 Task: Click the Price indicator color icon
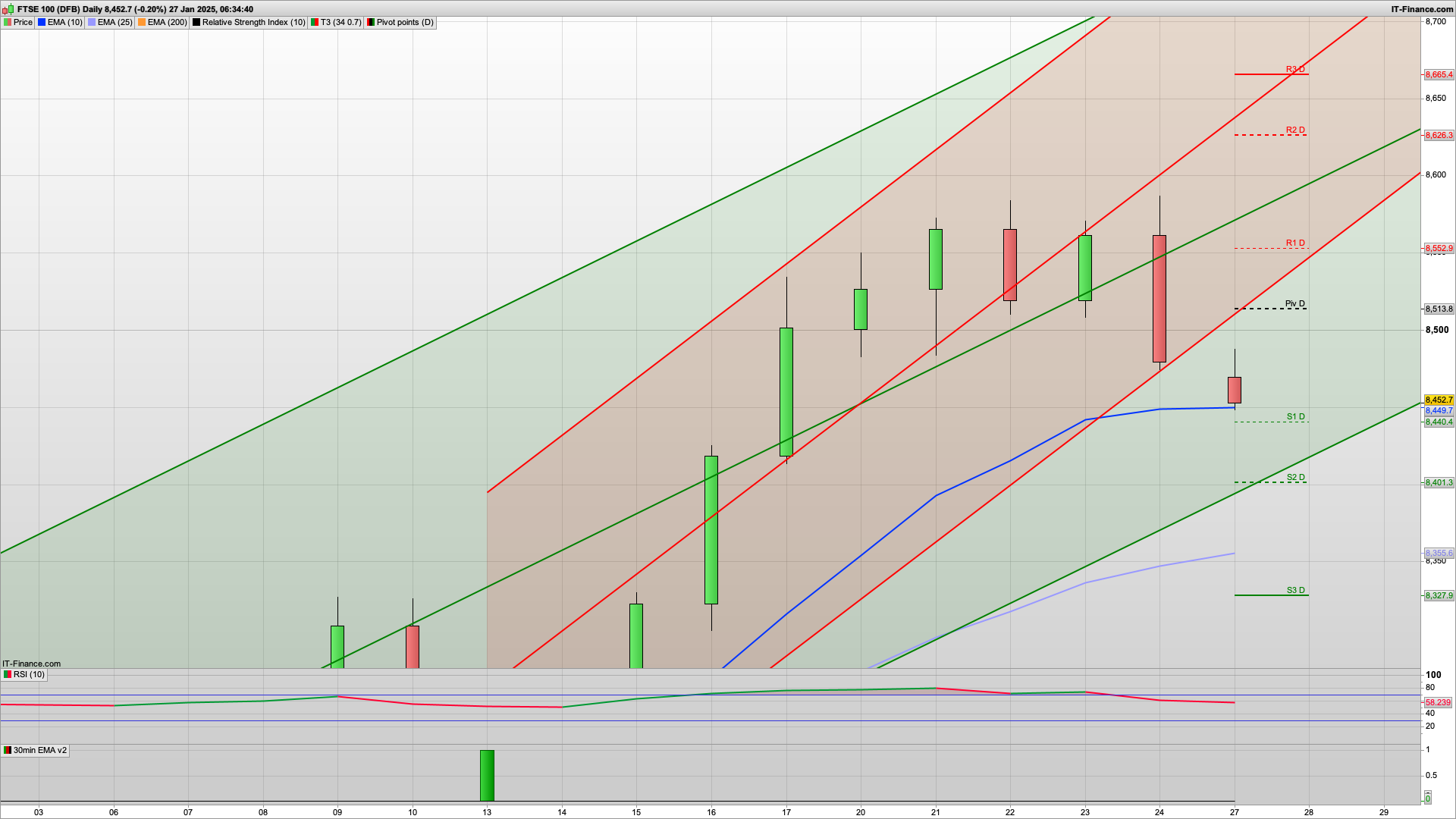pos(8,23)
